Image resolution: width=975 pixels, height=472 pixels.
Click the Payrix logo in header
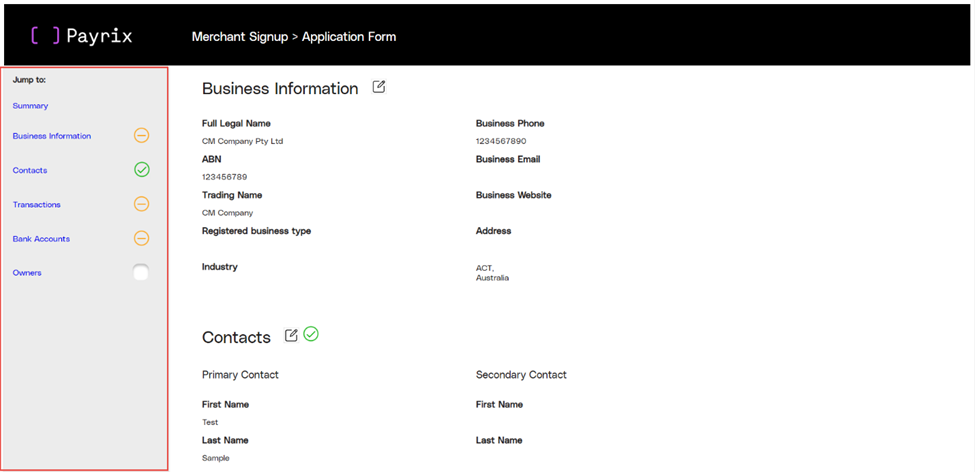coord(81,36)
